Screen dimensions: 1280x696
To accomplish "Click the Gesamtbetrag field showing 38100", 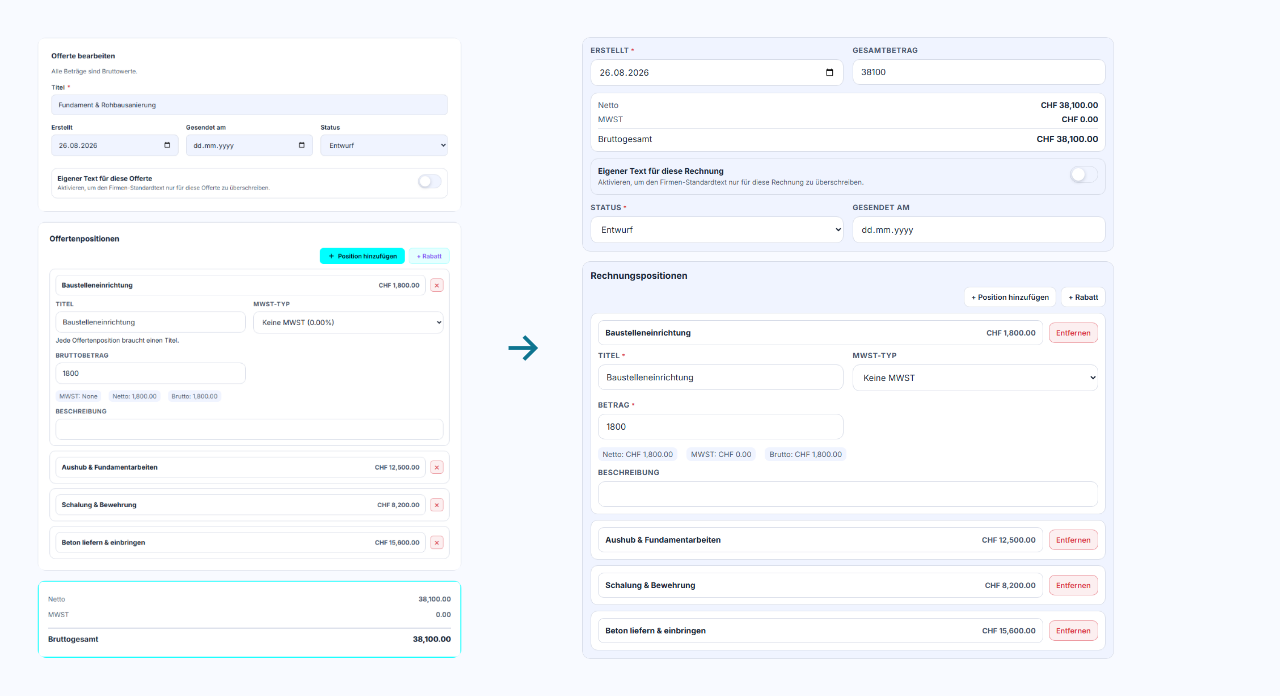I will coord(979,72).
